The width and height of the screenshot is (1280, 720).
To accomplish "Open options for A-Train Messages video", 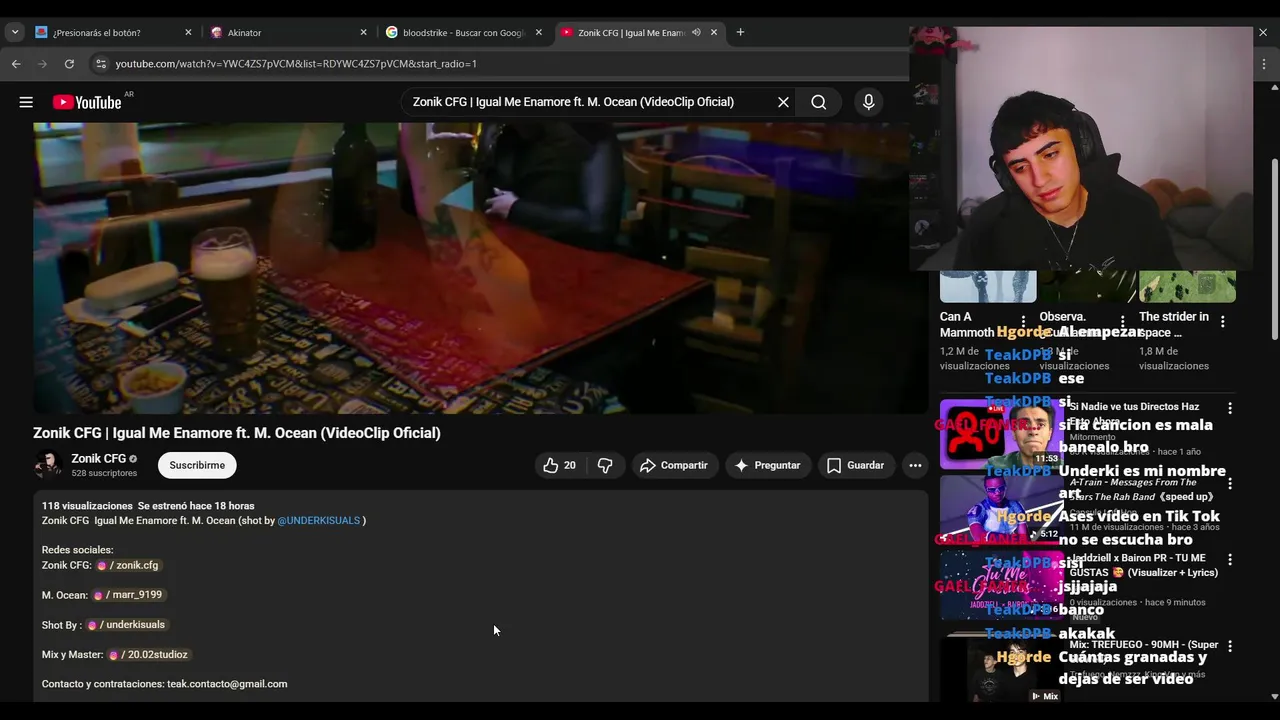I will point(1230,484).
